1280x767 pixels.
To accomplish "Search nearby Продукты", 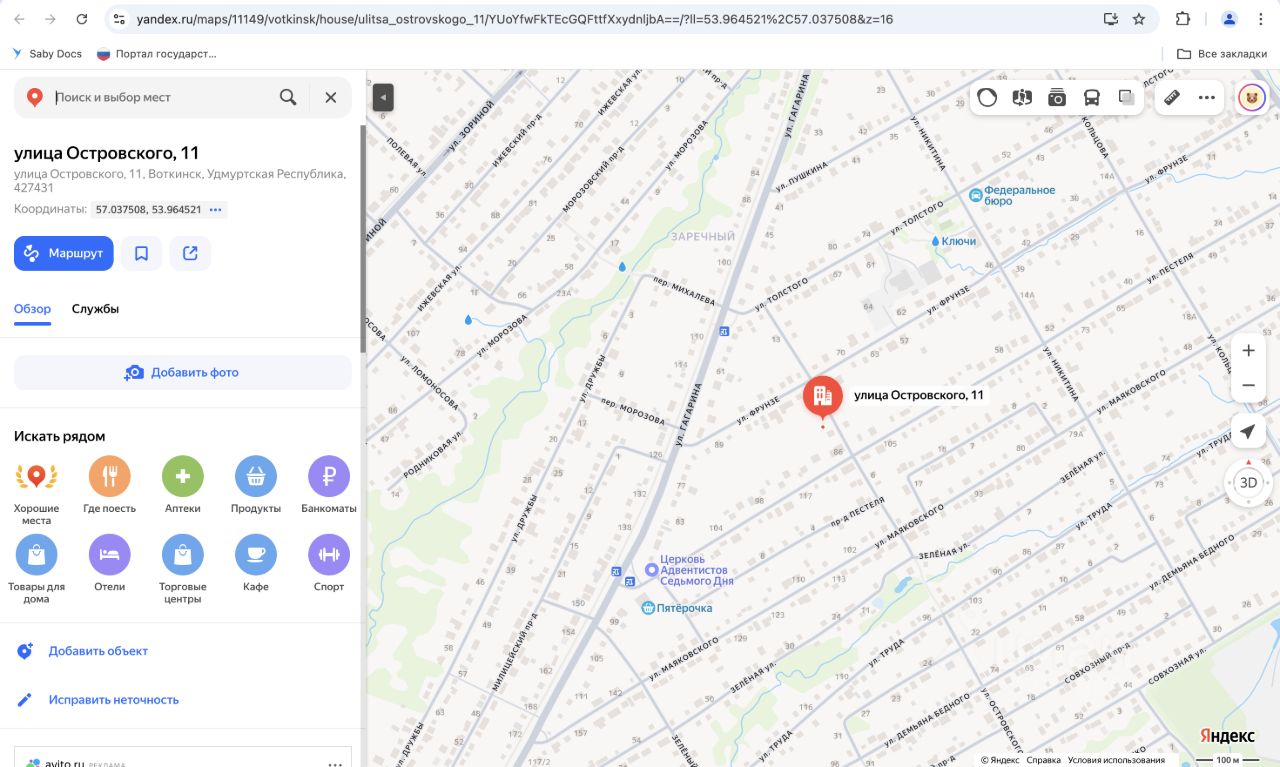I will 256,486.
